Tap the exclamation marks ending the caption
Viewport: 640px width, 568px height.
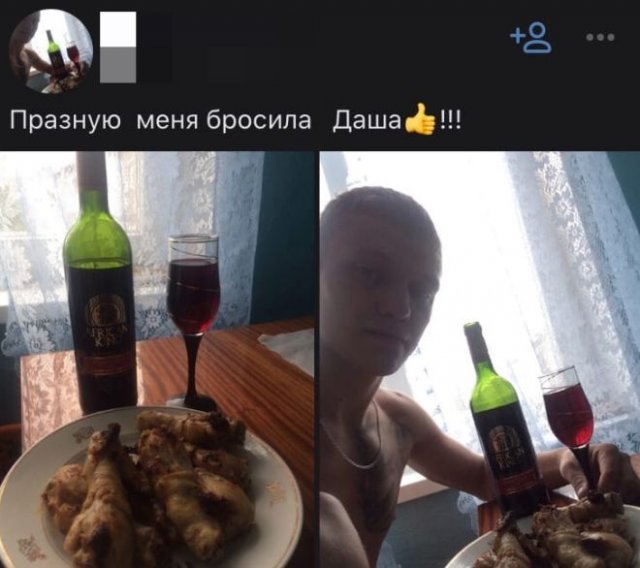tap(450, 120)
